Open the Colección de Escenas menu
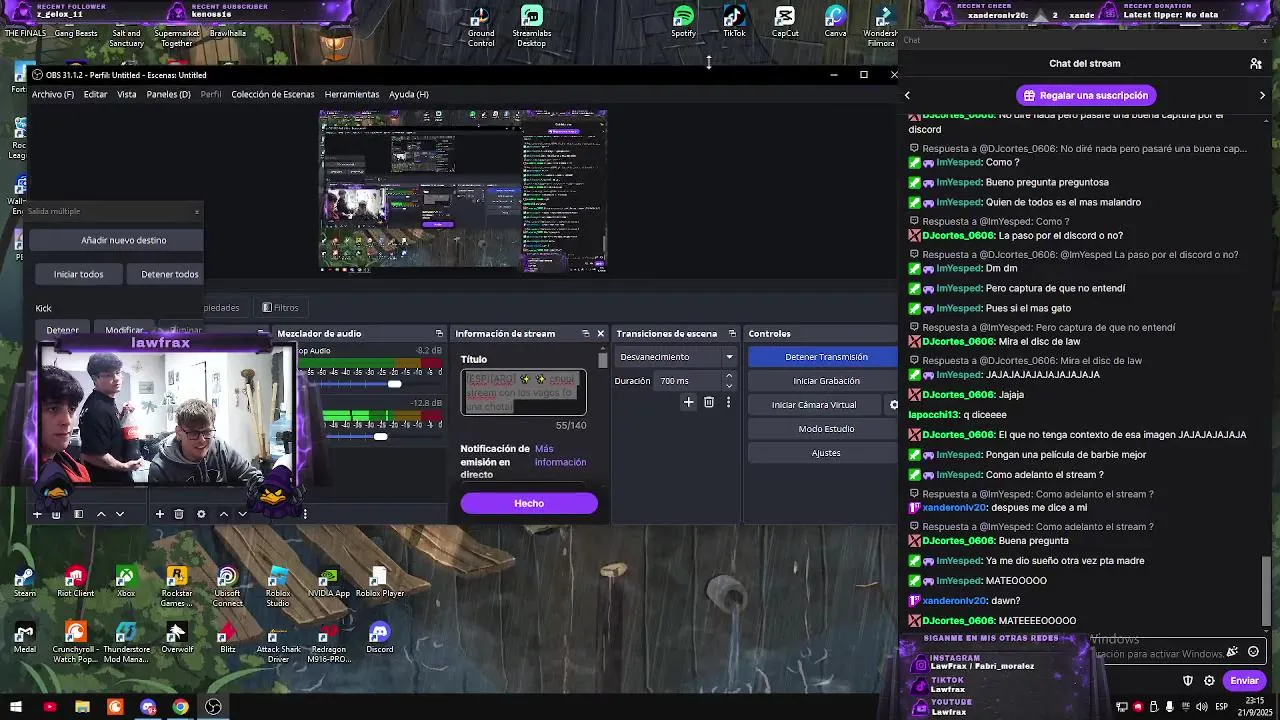 (x=273, y=94)
